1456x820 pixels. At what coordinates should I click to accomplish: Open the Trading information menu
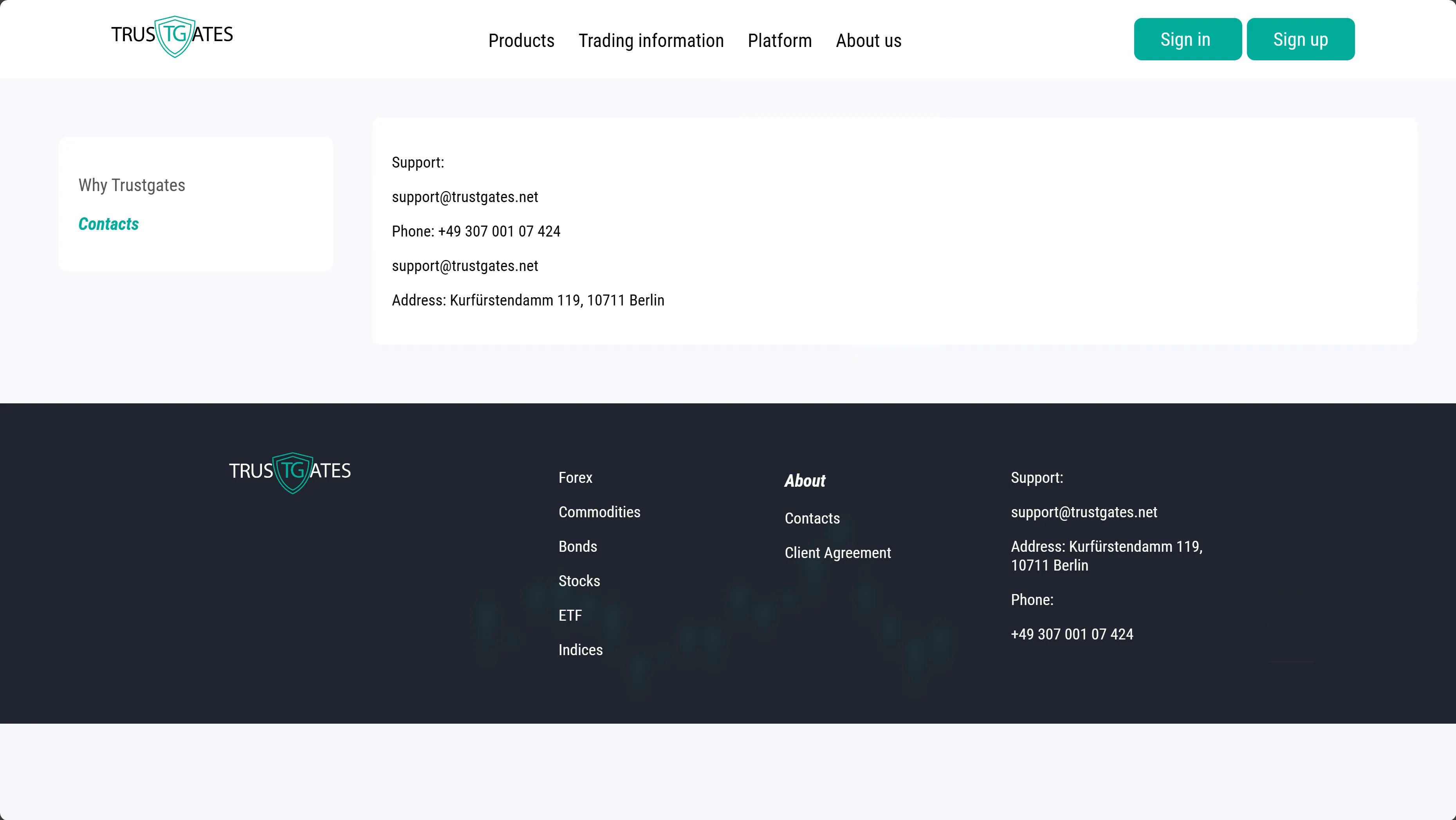click(651, 41)
